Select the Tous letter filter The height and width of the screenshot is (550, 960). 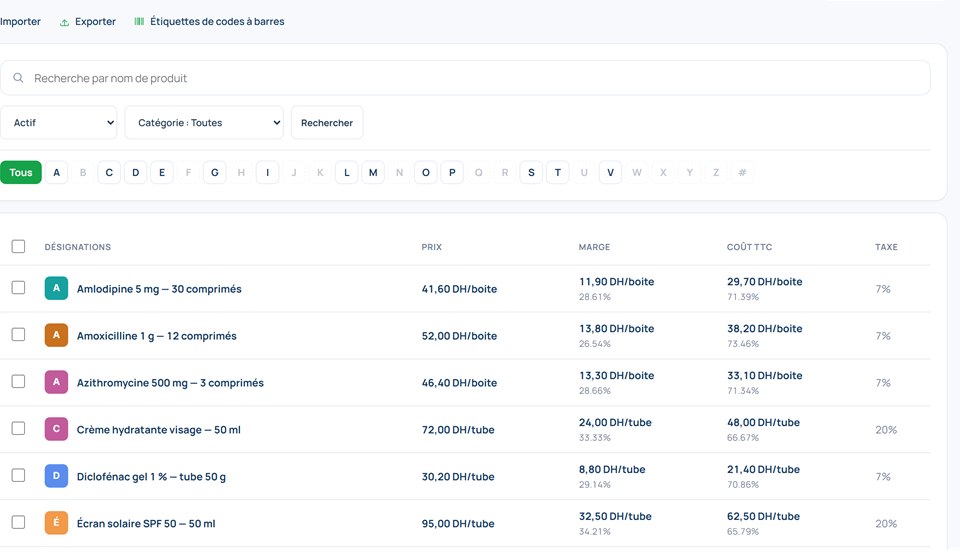[x=21, y=172]
